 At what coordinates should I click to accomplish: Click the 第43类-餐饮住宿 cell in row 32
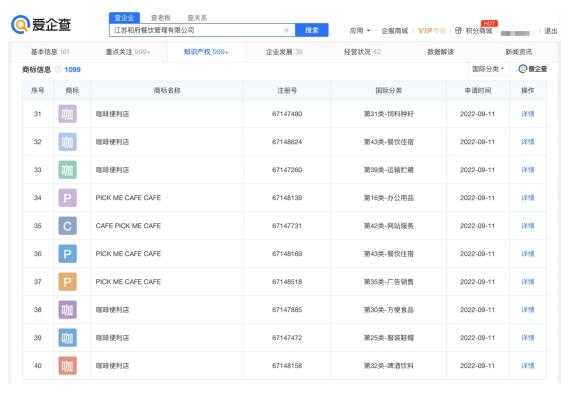tap(389, 142)
